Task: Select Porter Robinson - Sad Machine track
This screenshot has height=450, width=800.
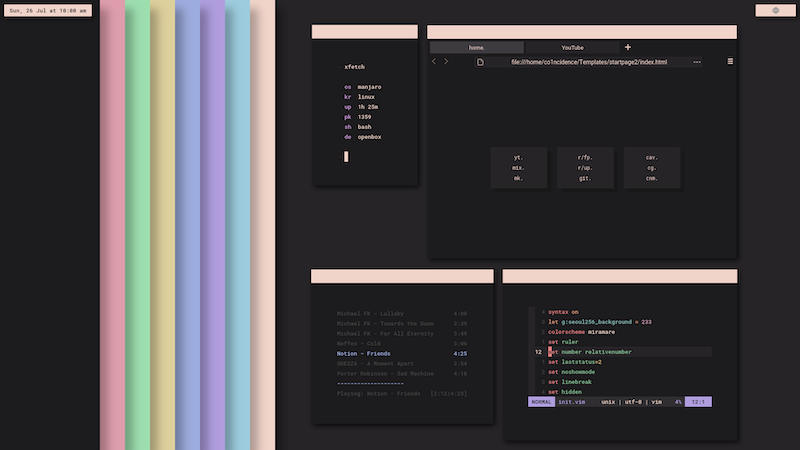Action: 402,373
